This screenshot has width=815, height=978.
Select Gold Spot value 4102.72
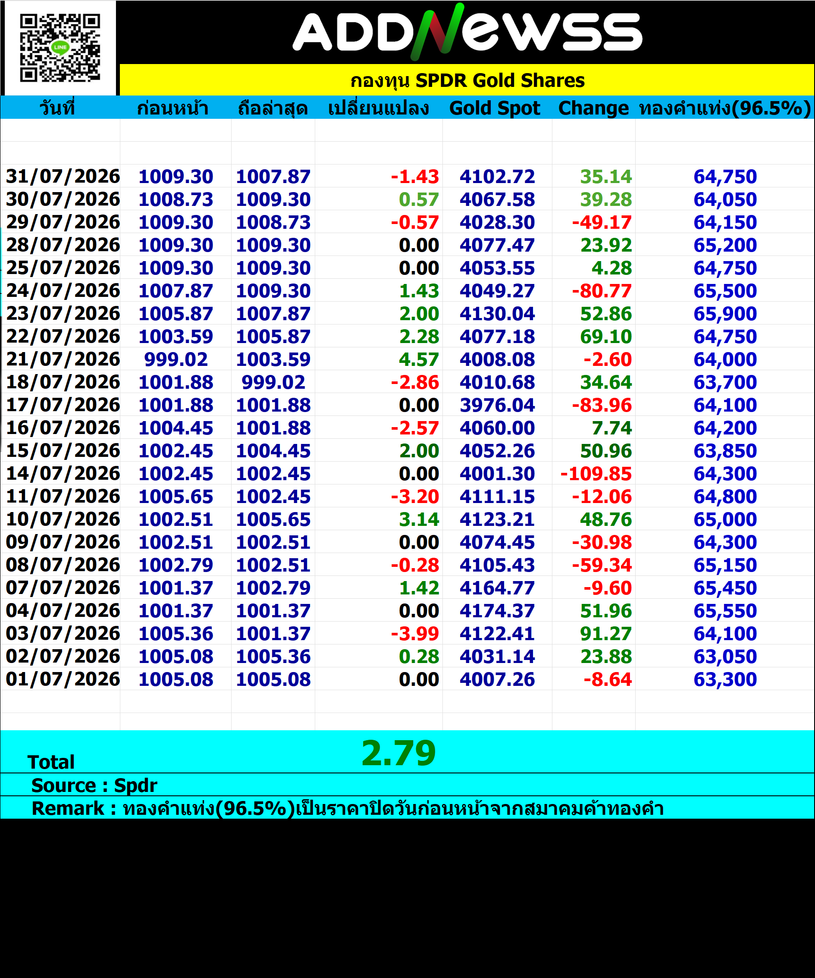click(497, 177)
